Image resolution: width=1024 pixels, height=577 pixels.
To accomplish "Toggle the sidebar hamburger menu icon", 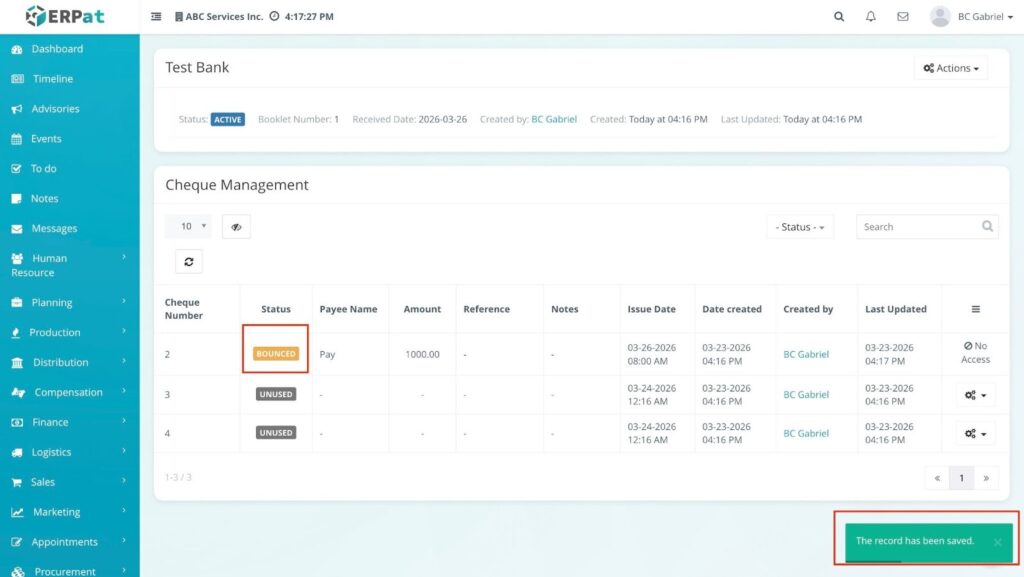I will point(156,17).
